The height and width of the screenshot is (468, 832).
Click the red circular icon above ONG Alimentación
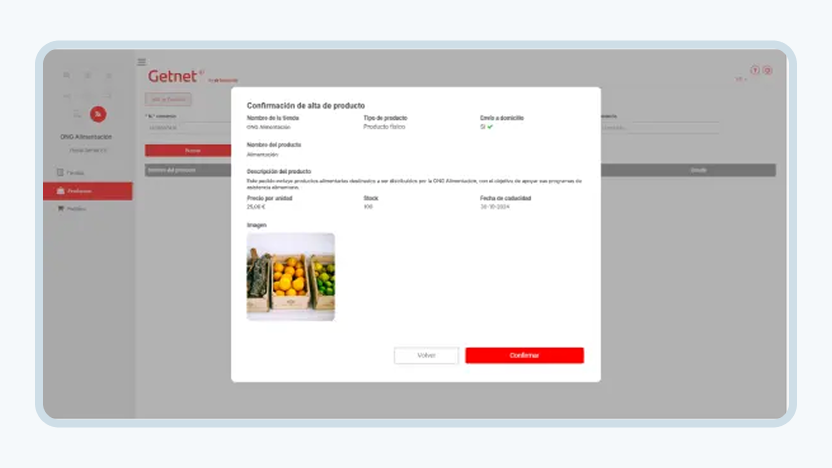[98, 114]
